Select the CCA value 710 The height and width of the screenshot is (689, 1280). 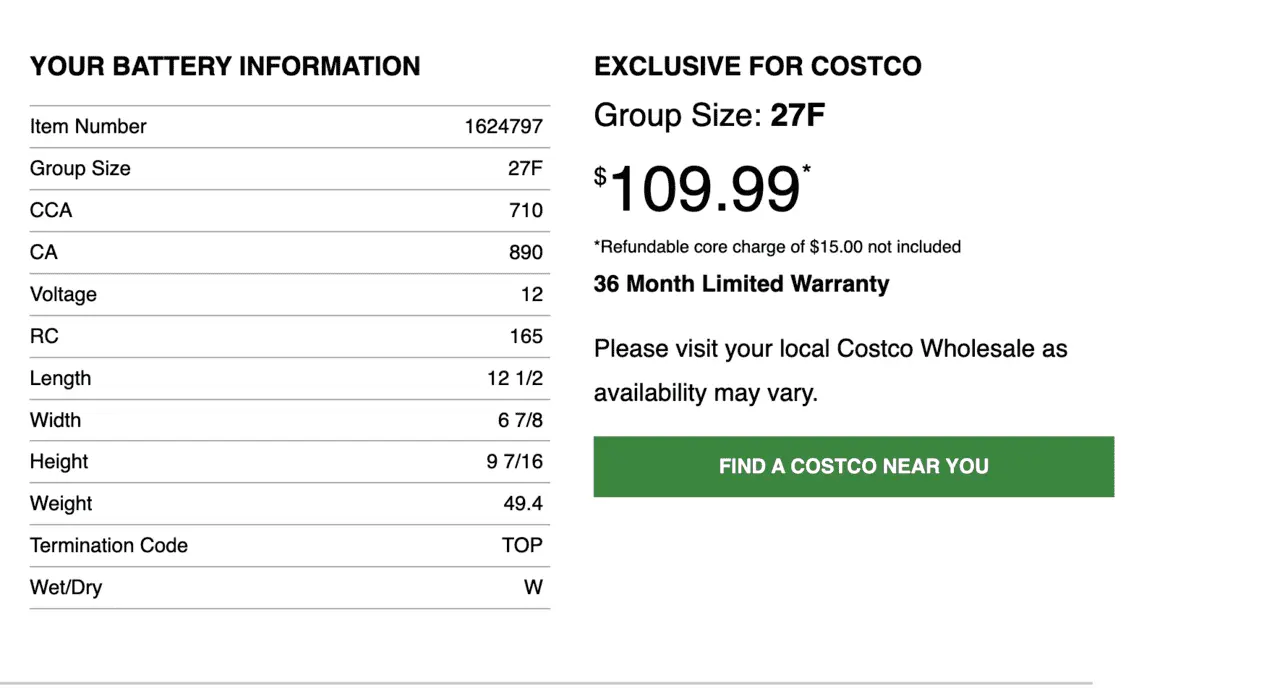pyautogui.click(x=526, y=210)
